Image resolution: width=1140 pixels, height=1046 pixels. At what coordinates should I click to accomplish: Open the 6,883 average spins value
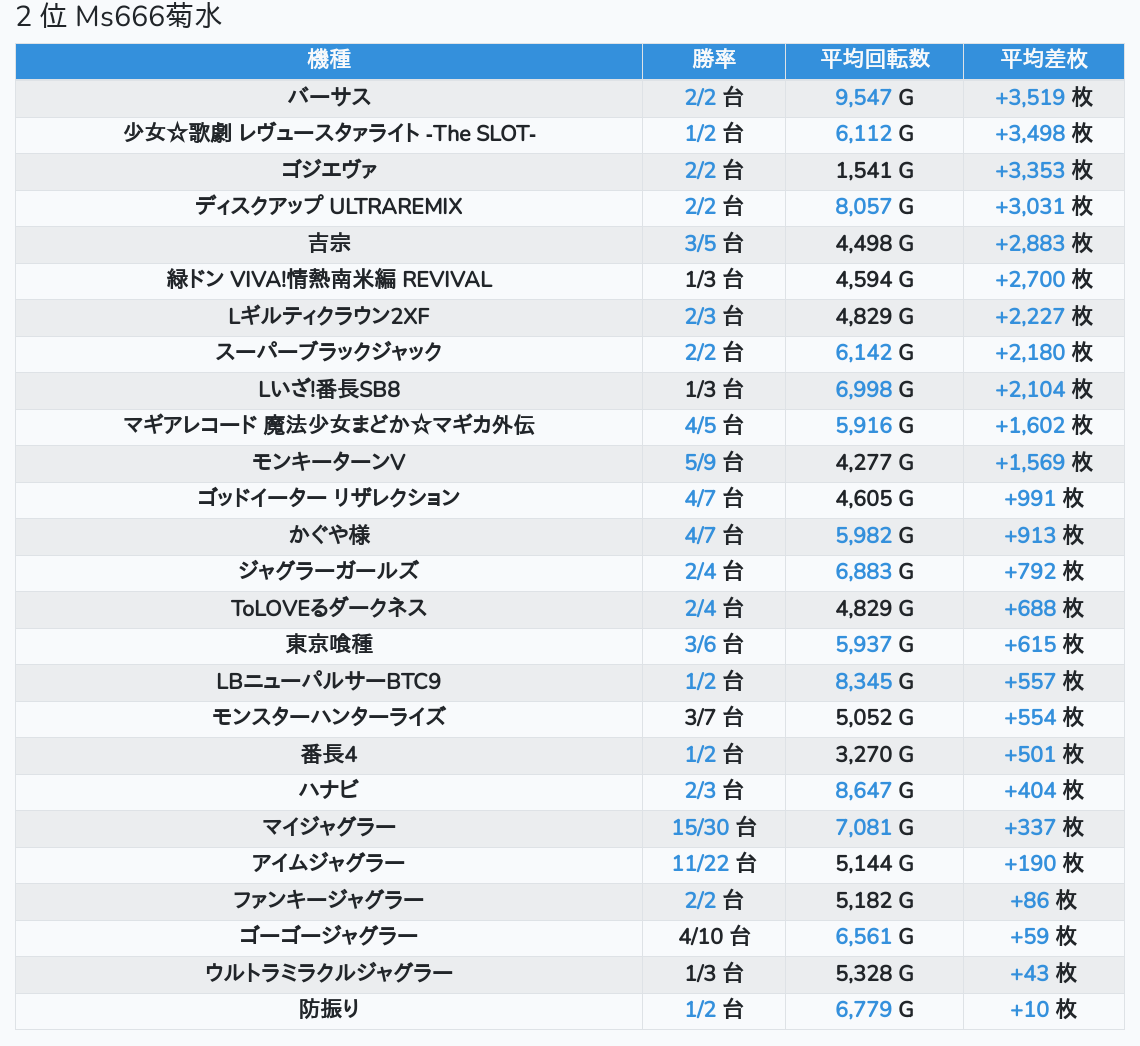(863, 571)
